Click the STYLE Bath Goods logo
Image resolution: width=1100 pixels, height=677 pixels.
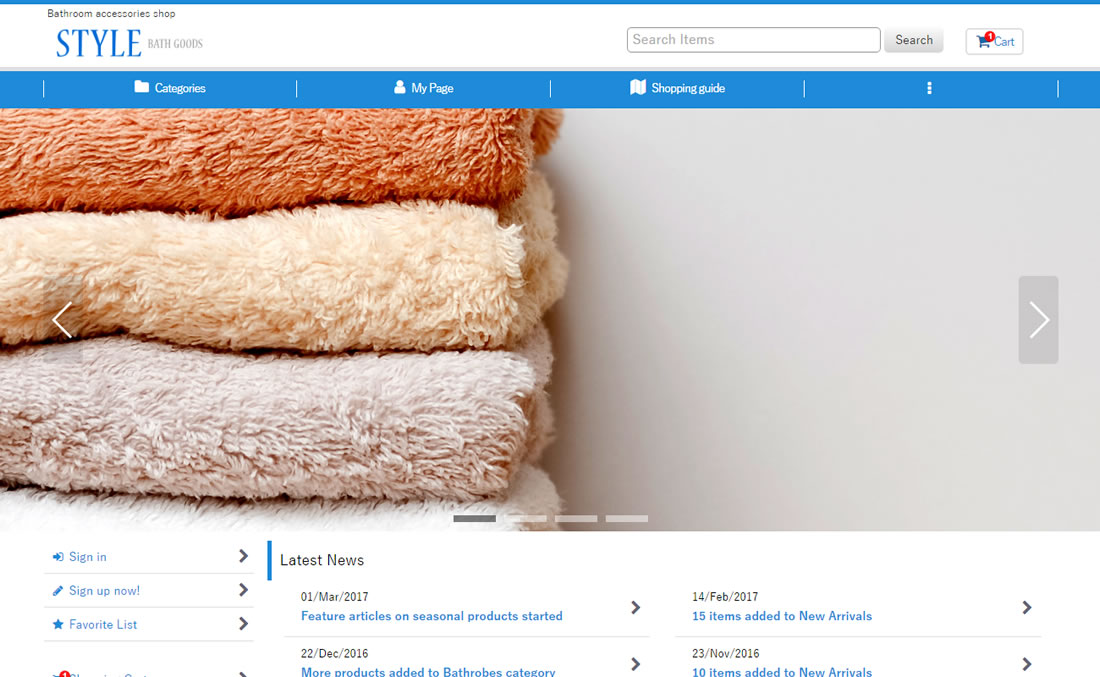129,43
